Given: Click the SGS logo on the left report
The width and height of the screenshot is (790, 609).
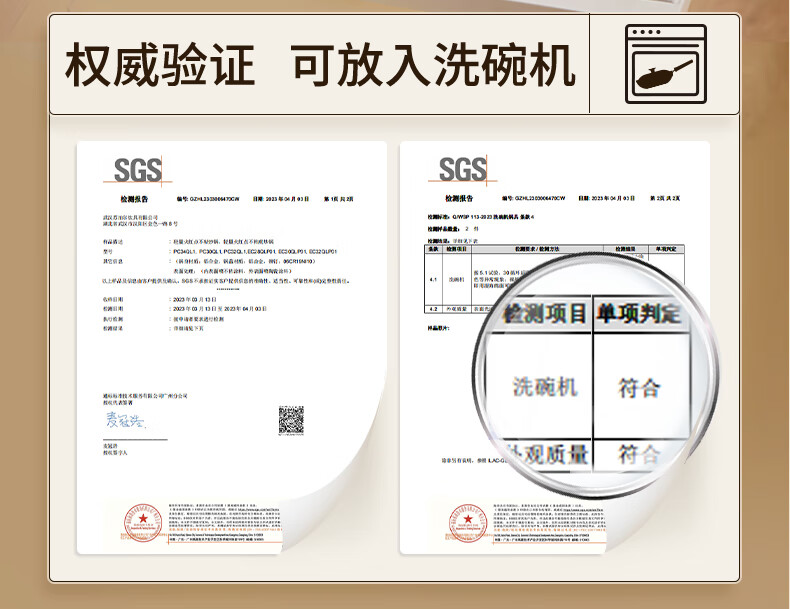Looking at the screenshot, I should click(x=138, y=170).
